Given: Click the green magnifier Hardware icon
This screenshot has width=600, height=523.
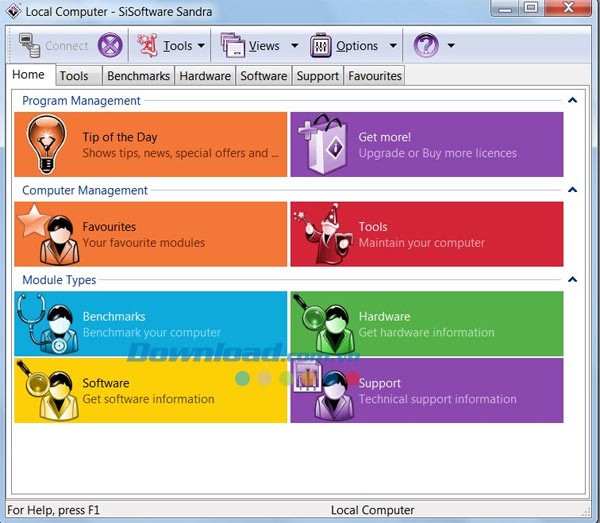Looking at the screenshot, I should (x=324, y=324).
